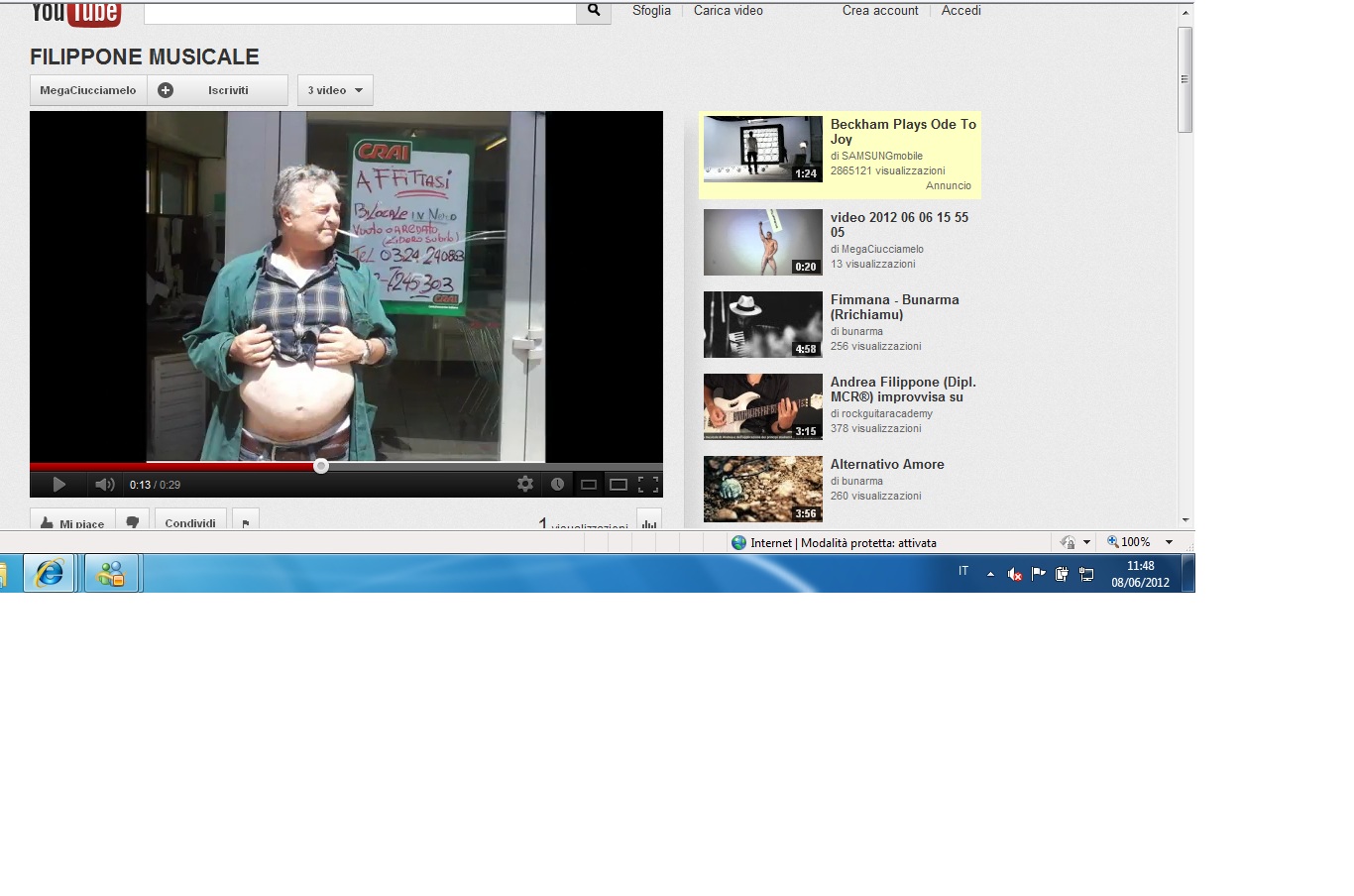Click the video progress bar scrubber handle

coord(321,466)
